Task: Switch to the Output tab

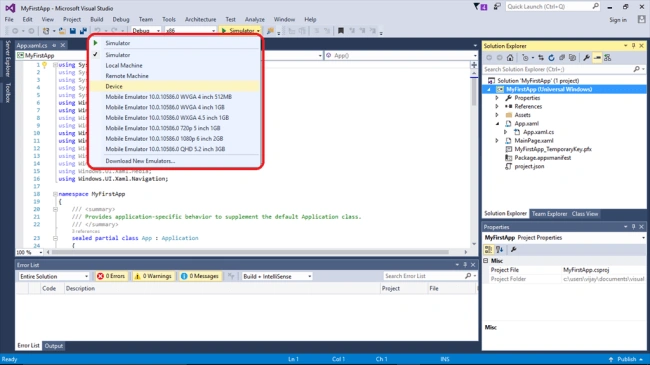Action: (x=53, y=346)
